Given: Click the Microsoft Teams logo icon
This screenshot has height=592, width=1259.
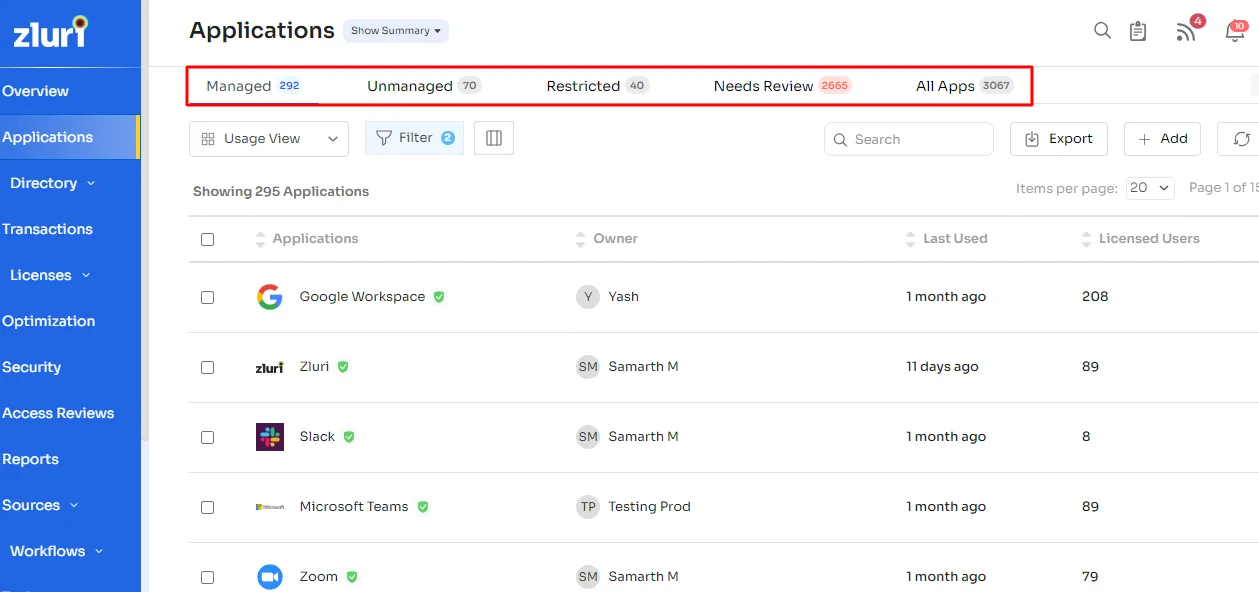Looking at the screenshot, I should (270, 507).
